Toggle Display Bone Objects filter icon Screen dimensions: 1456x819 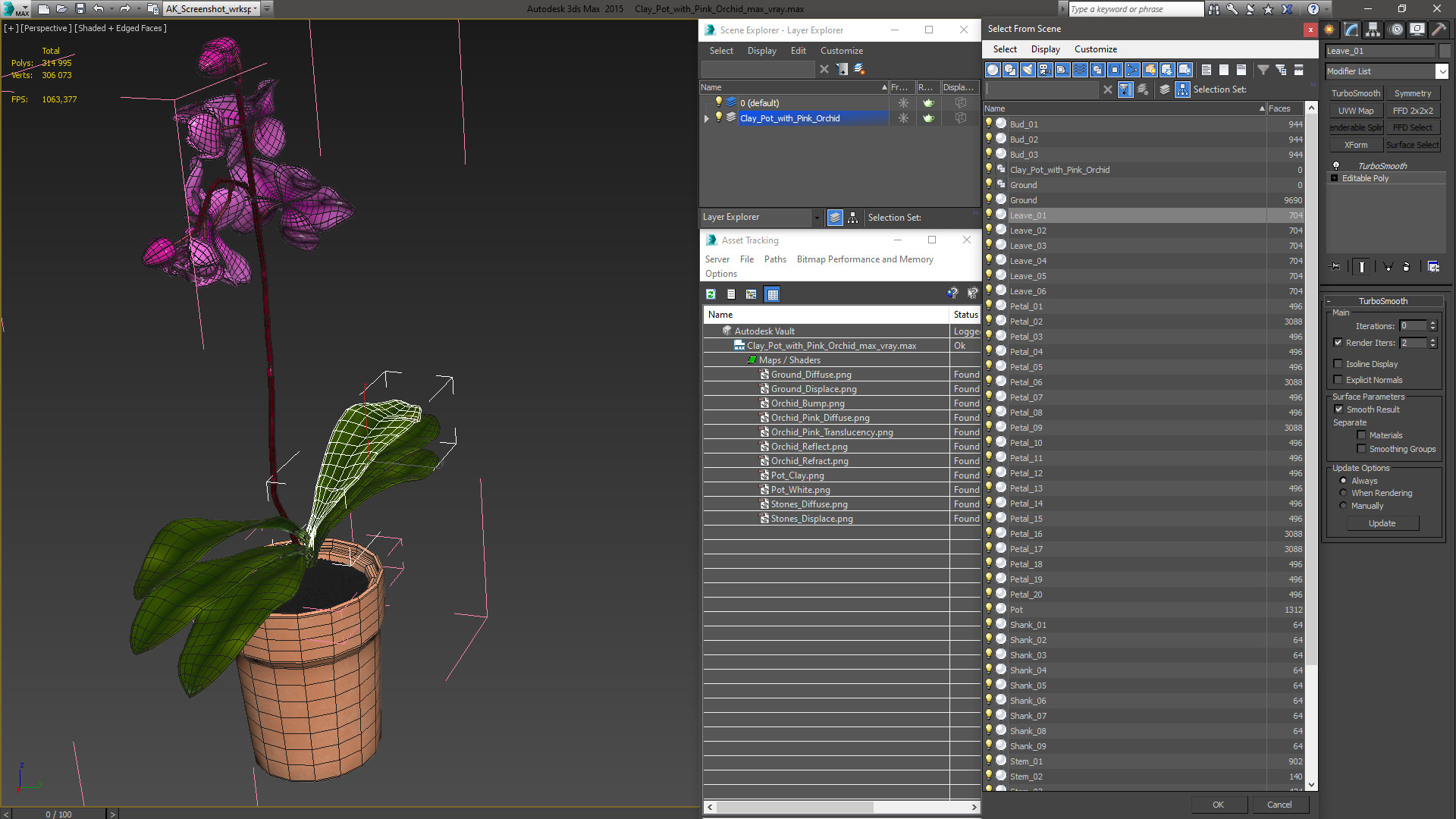click(x=1132, y=70)
